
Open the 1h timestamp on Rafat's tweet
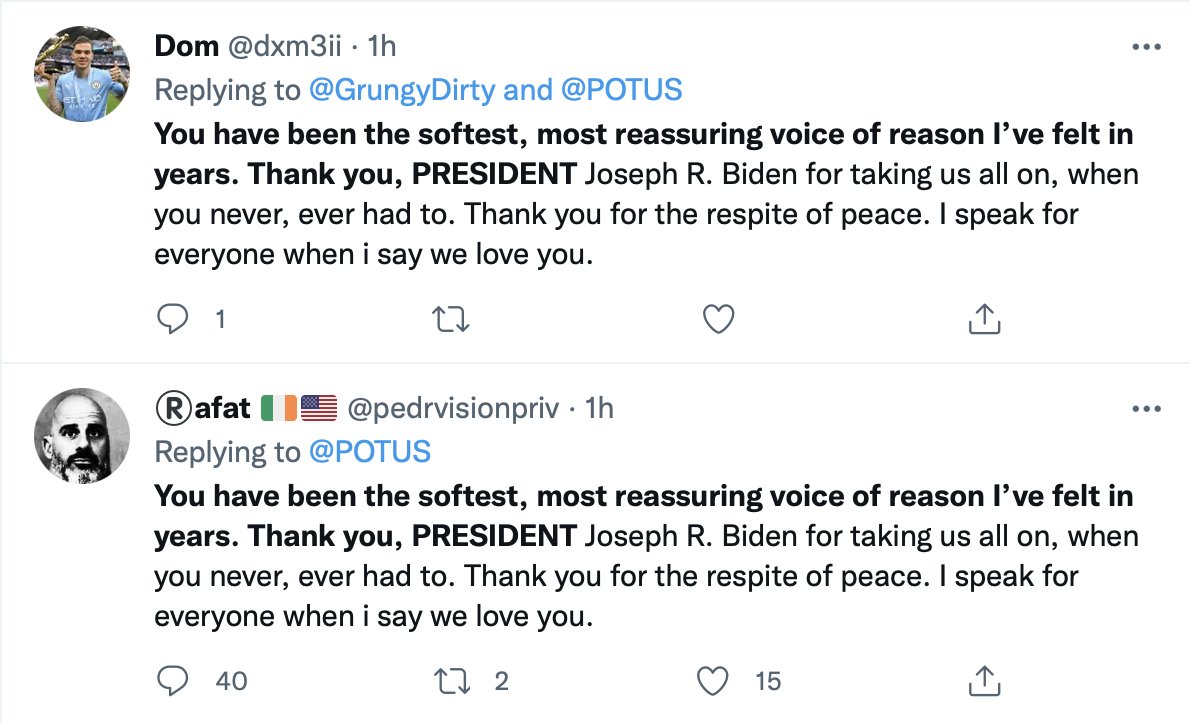click(599, 408)
